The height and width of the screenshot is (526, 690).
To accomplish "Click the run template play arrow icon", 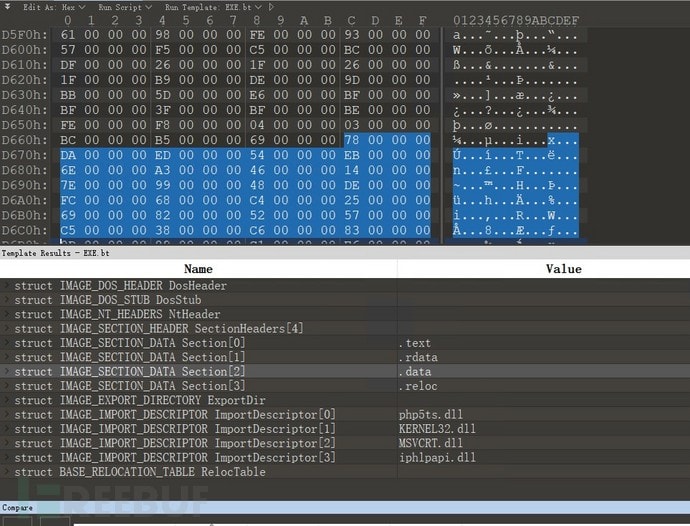I will click(271, 7).
